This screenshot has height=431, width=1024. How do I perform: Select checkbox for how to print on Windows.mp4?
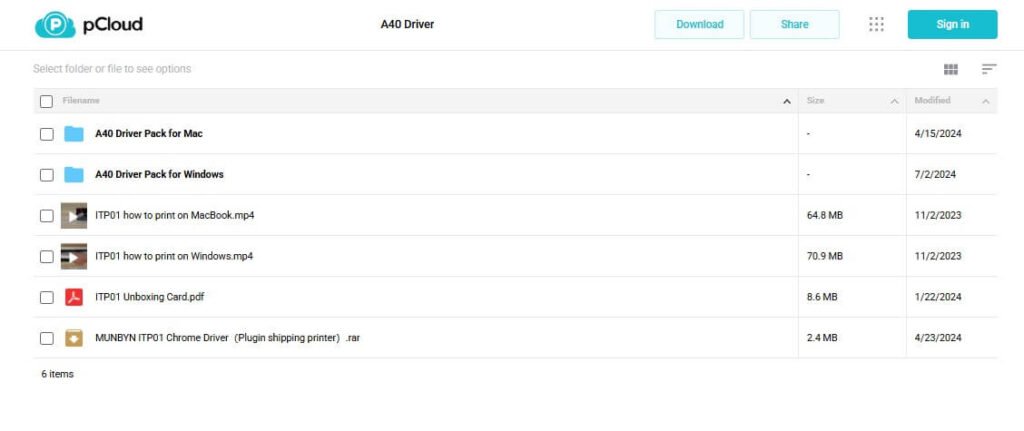[x=46, y=257]
